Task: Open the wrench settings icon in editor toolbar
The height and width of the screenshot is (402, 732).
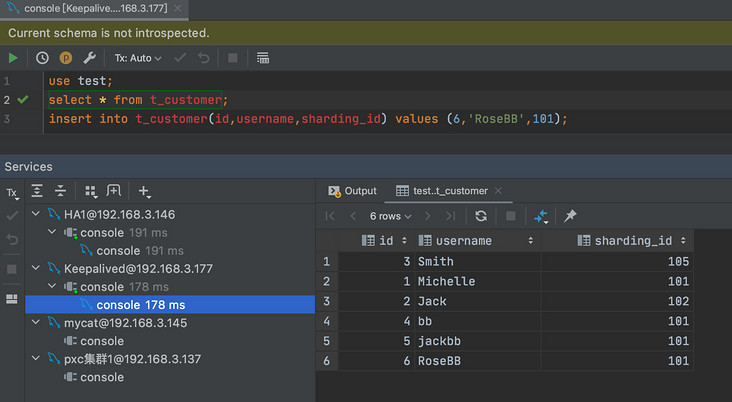Action: pyautogui.click(x=89, y=58)
